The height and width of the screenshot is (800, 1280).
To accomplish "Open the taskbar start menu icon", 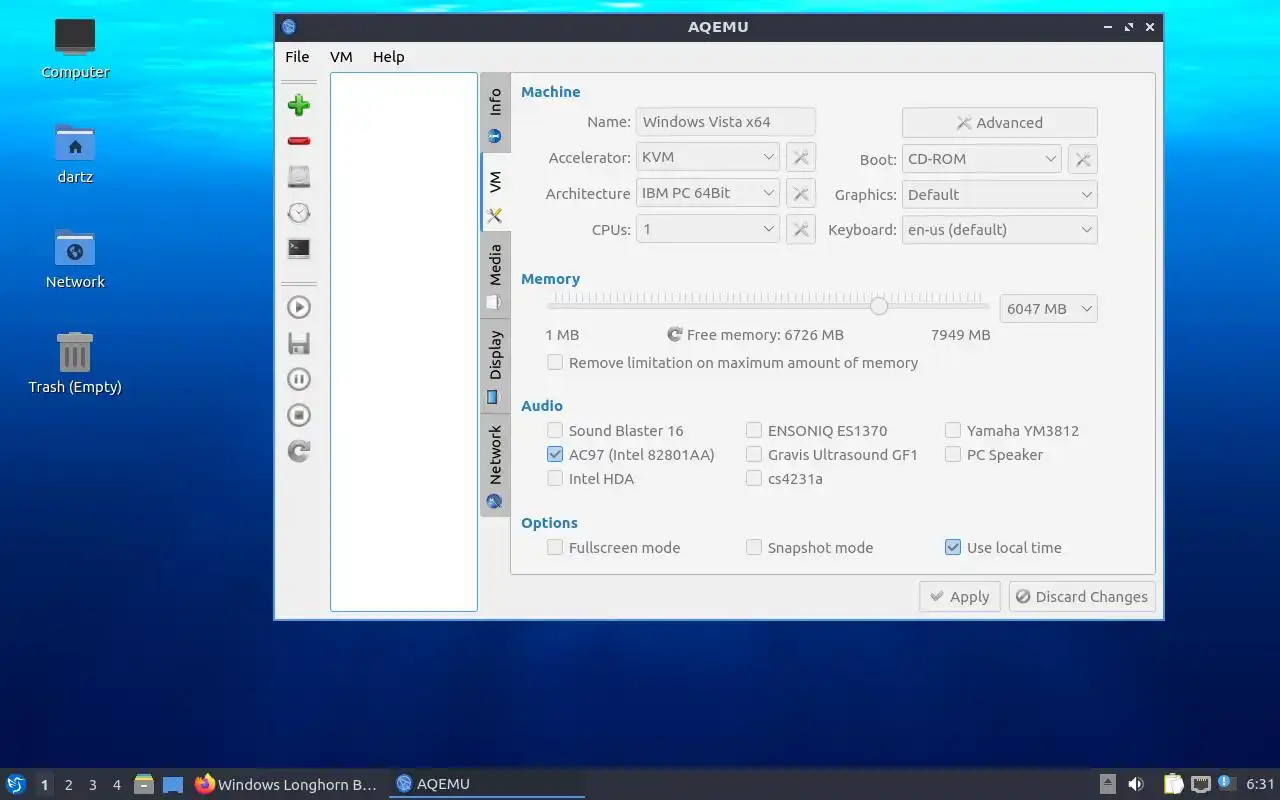I will (x=15, y=784).
